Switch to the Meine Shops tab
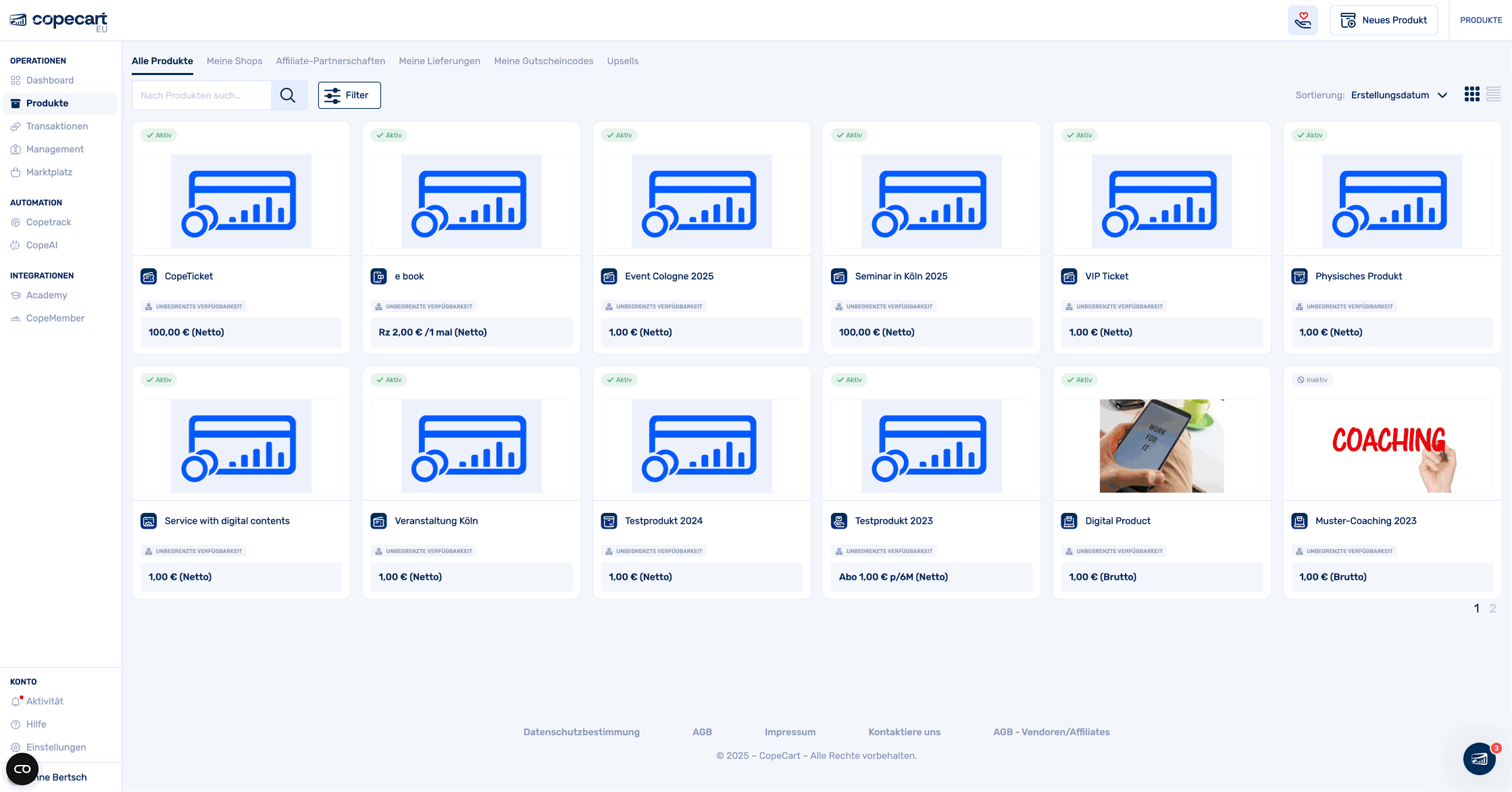This screenshot has width=1512, height=792. (x=234, y=61)
